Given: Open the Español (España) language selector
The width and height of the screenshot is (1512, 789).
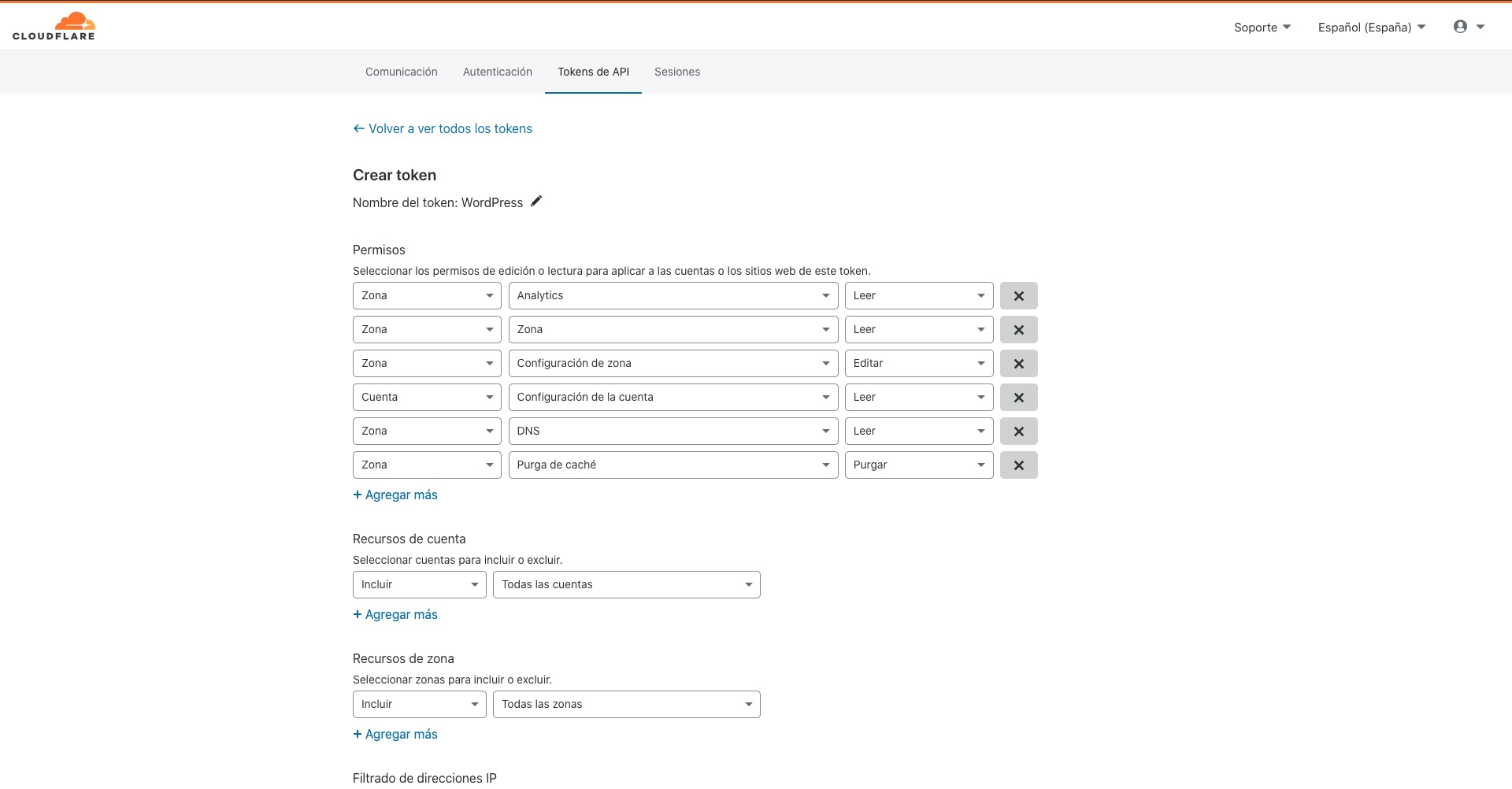Looking at the screenshot, I should 1371,28.
